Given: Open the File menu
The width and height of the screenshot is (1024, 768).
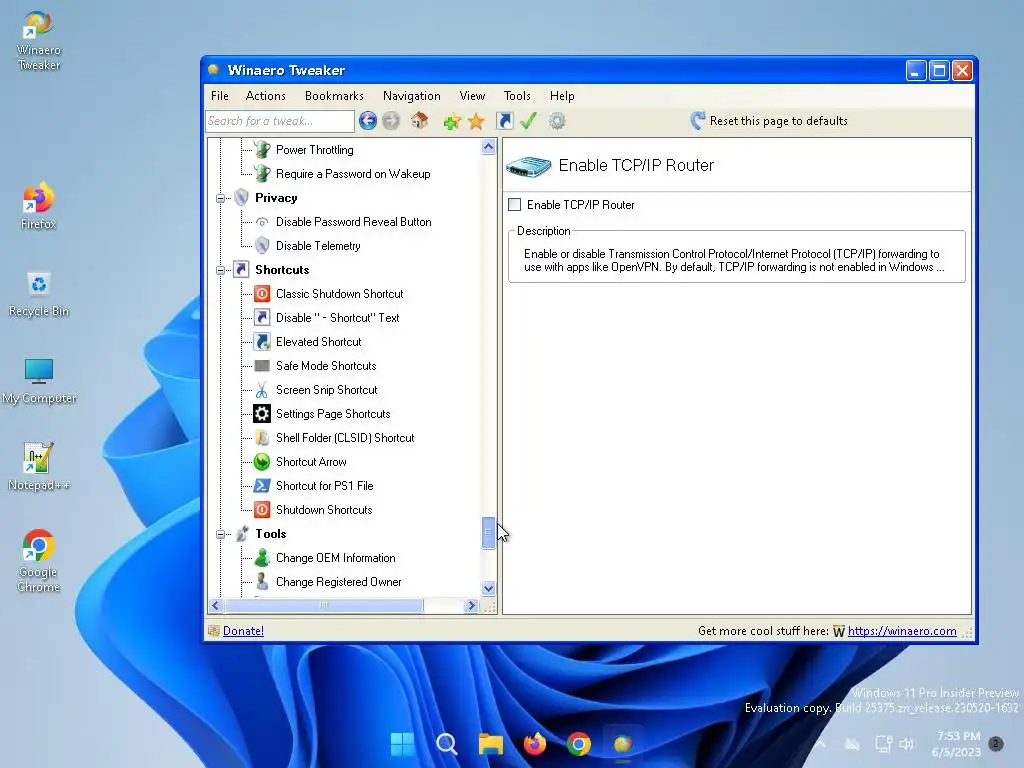Looking at the screenshot, I should click(x=219, y=96).
